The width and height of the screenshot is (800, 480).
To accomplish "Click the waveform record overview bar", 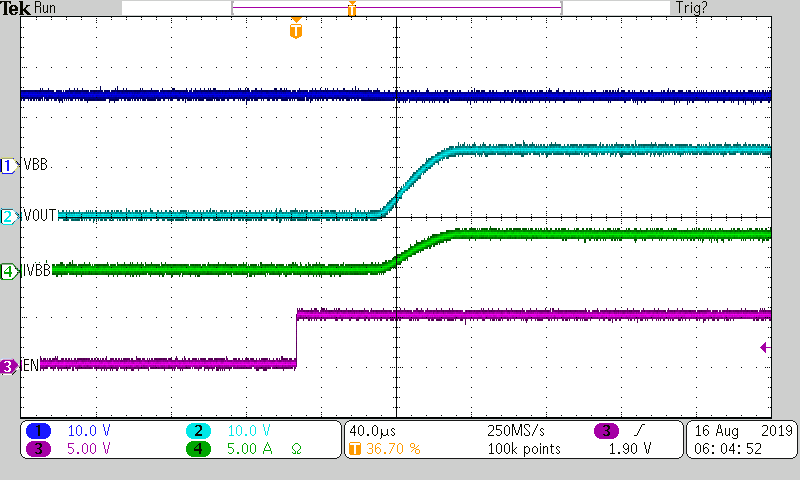I will pyautogui.click(x=395, y=8).
